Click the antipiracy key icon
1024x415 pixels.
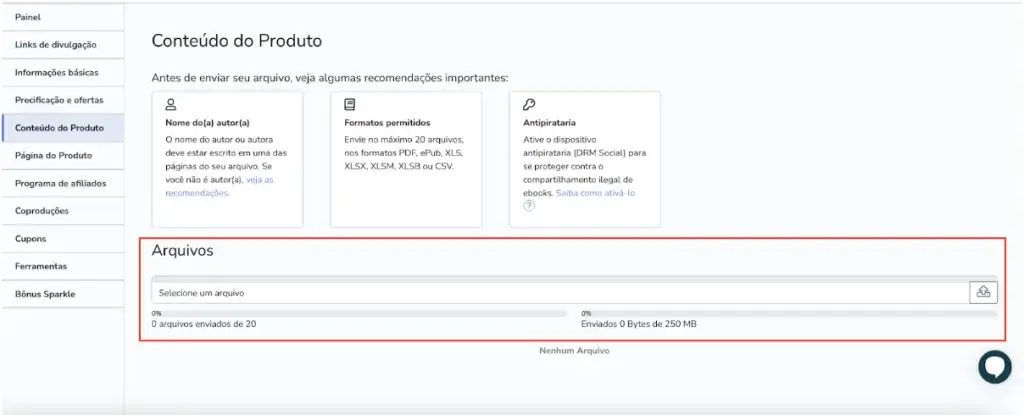pyautogui.click(x=529, y=104)
